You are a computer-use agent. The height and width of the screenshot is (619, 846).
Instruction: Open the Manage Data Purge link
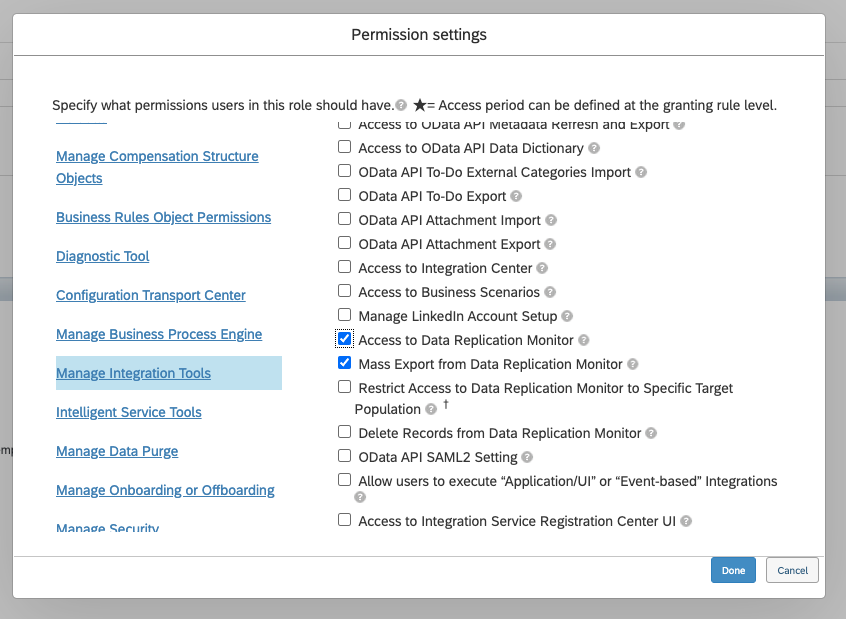[x=117, y=451]
